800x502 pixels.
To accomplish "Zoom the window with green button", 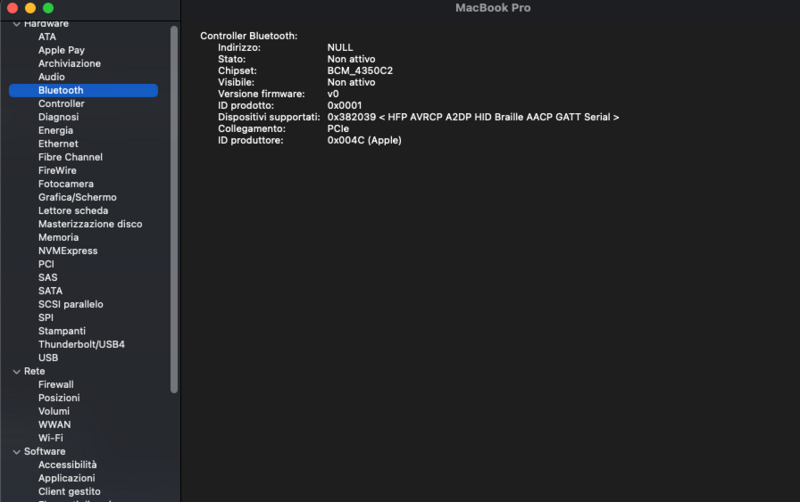I will (x=48, y=8).
